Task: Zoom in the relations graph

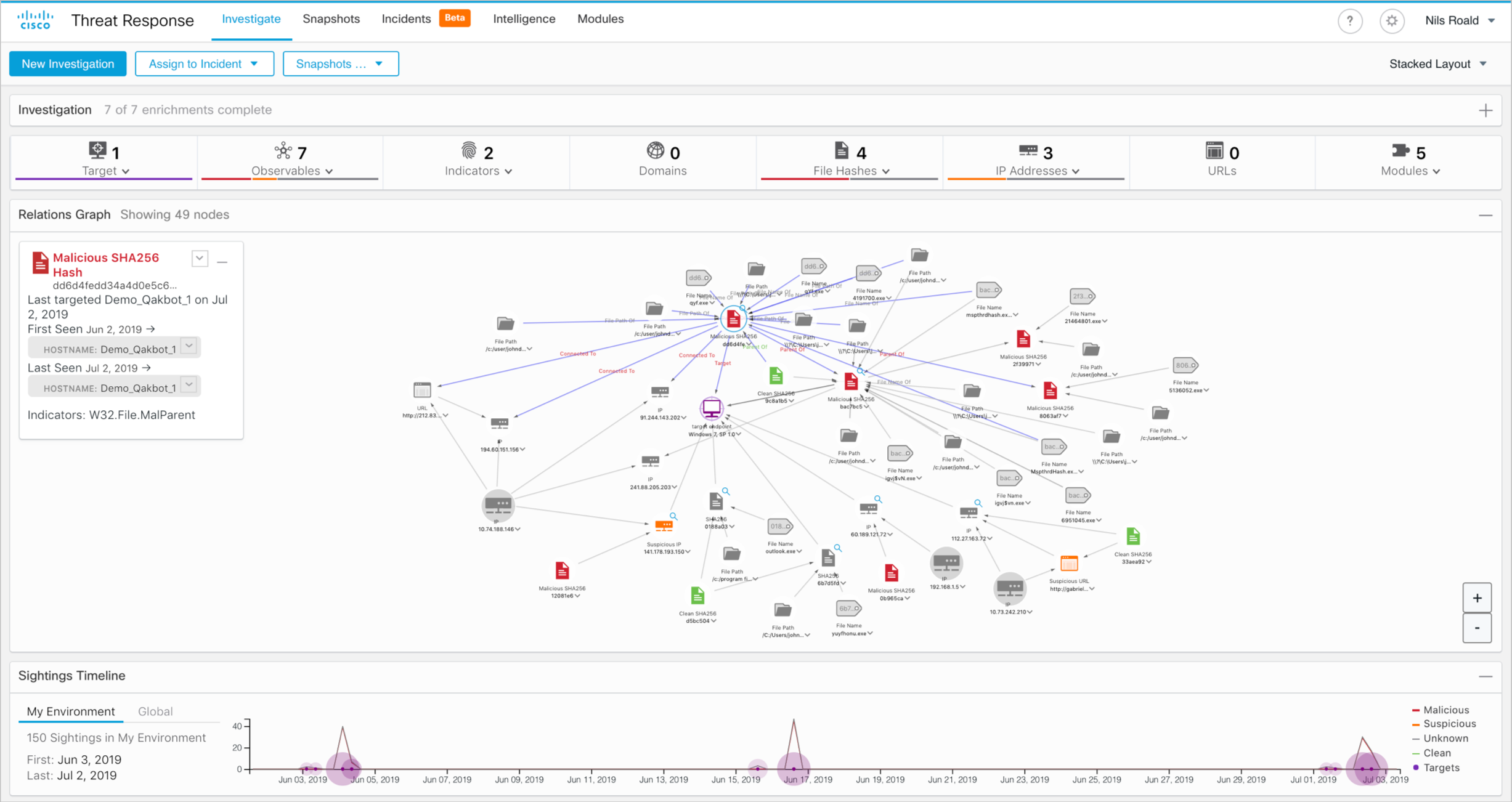Action: tap(1477, 598)
